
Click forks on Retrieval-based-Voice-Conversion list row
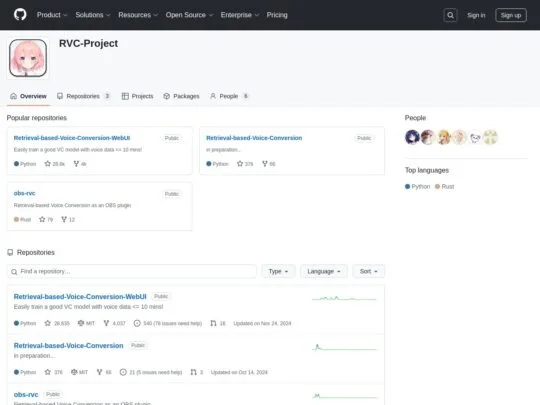tap(104, 372)
